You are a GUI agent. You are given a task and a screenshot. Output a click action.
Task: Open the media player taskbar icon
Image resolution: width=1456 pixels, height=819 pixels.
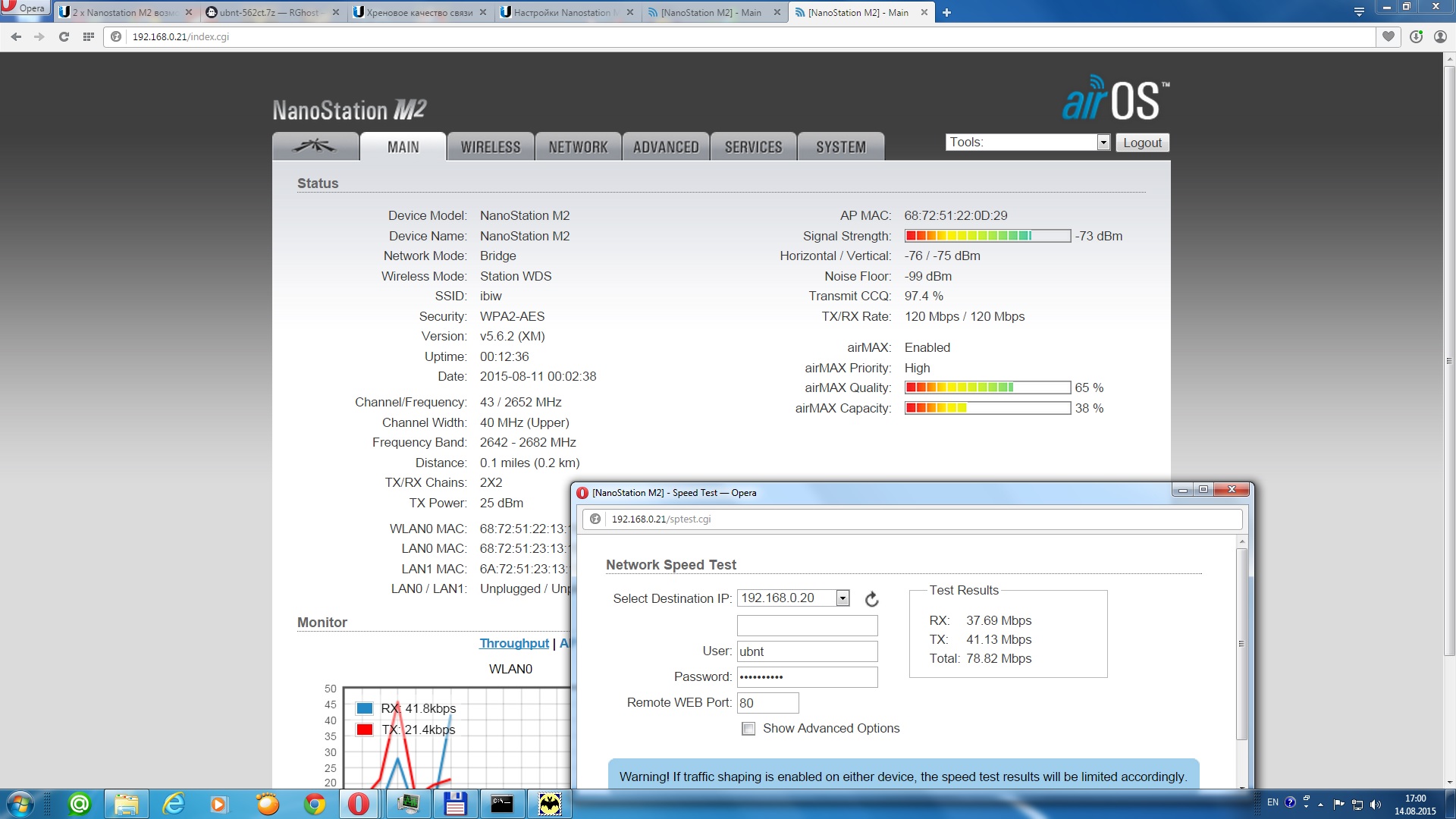[219, 804]
